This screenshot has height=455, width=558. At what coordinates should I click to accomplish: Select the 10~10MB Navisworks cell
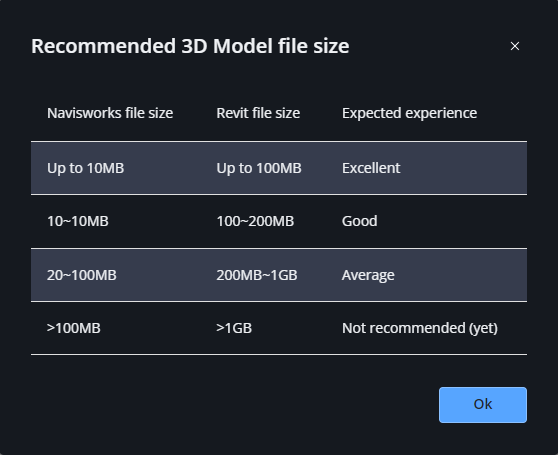click(x=78, y=221)
